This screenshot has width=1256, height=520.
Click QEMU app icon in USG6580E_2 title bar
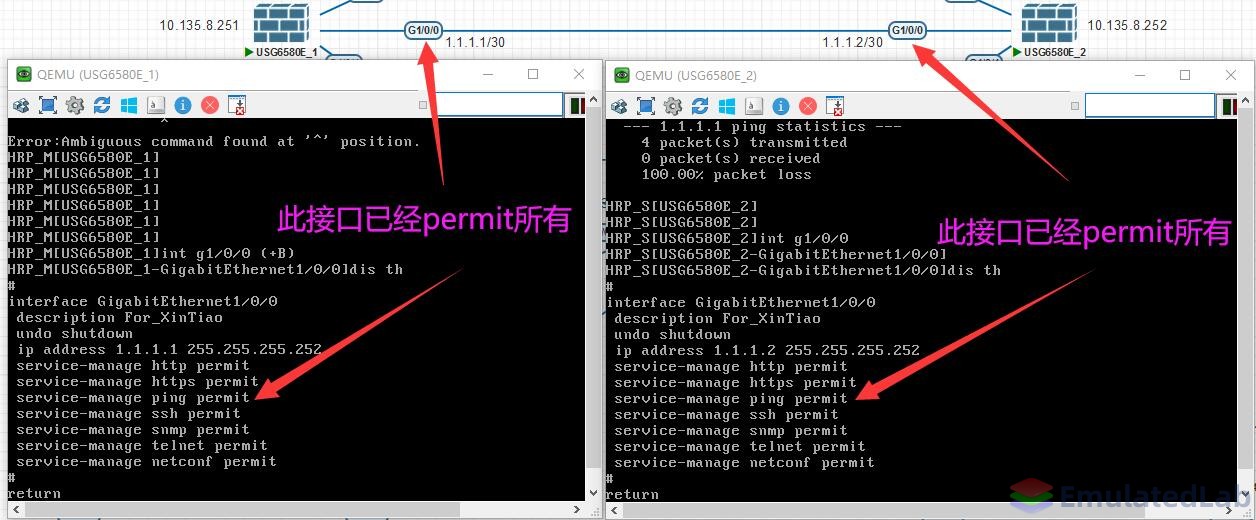tap(622, 75)
